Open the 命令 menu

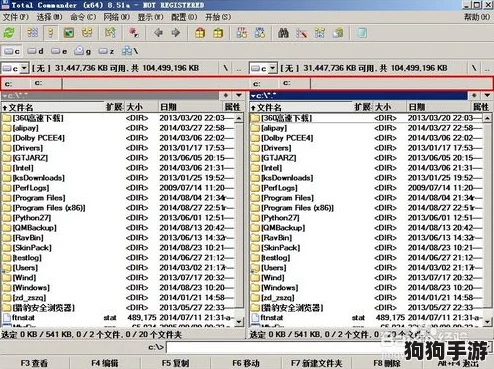point(83,17)
